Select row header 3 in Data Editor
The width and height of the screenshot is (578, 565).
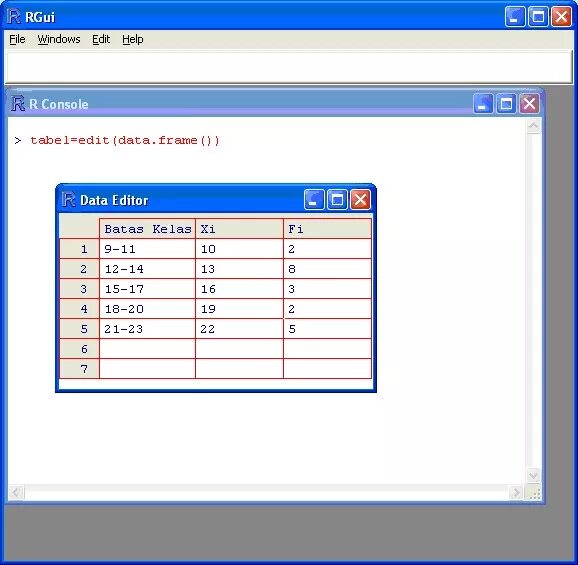[x=80, y=289]
